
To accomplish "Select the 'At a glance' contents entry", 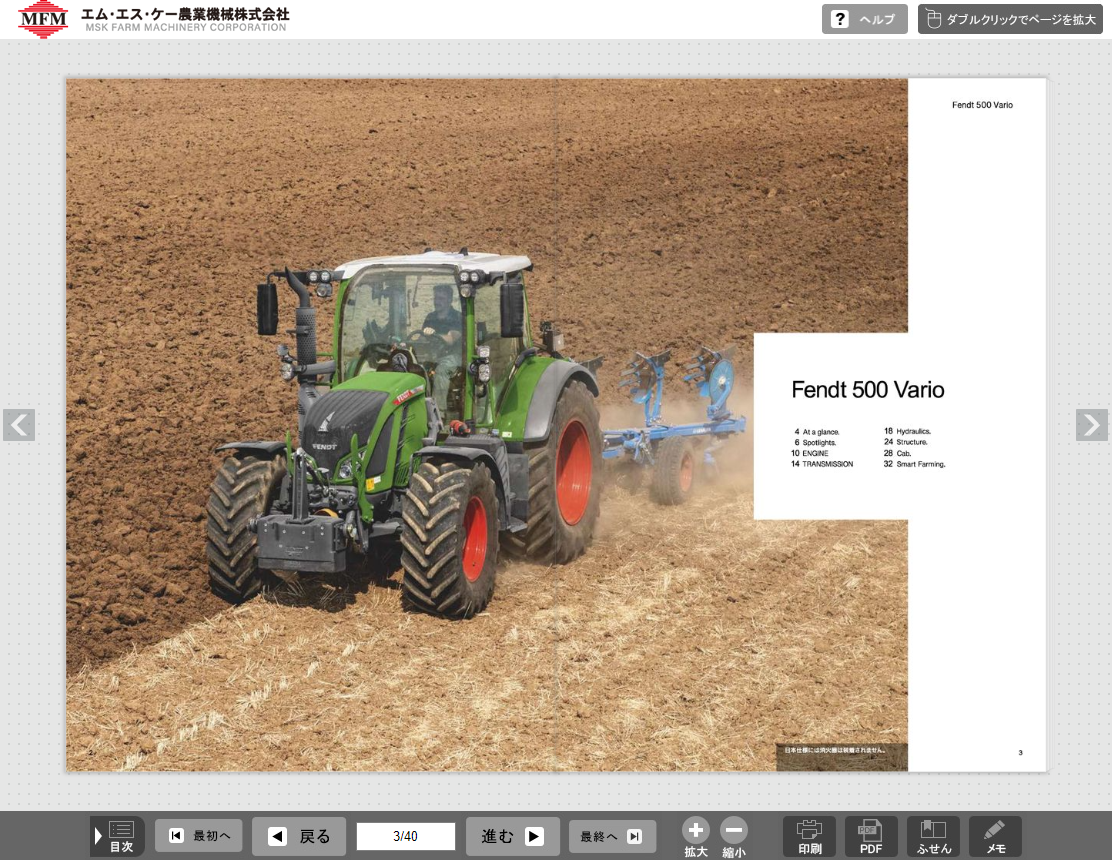I will (817, 432).
